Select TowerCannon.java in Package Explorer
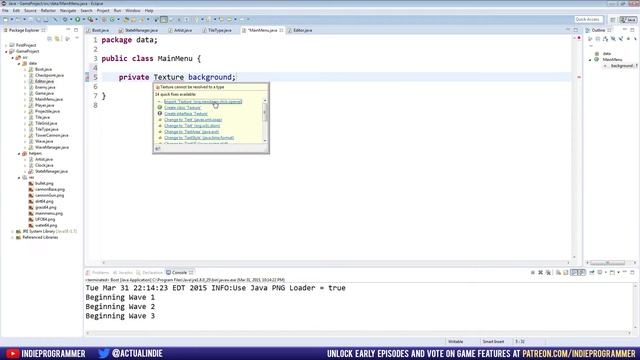 coord(51,136)
